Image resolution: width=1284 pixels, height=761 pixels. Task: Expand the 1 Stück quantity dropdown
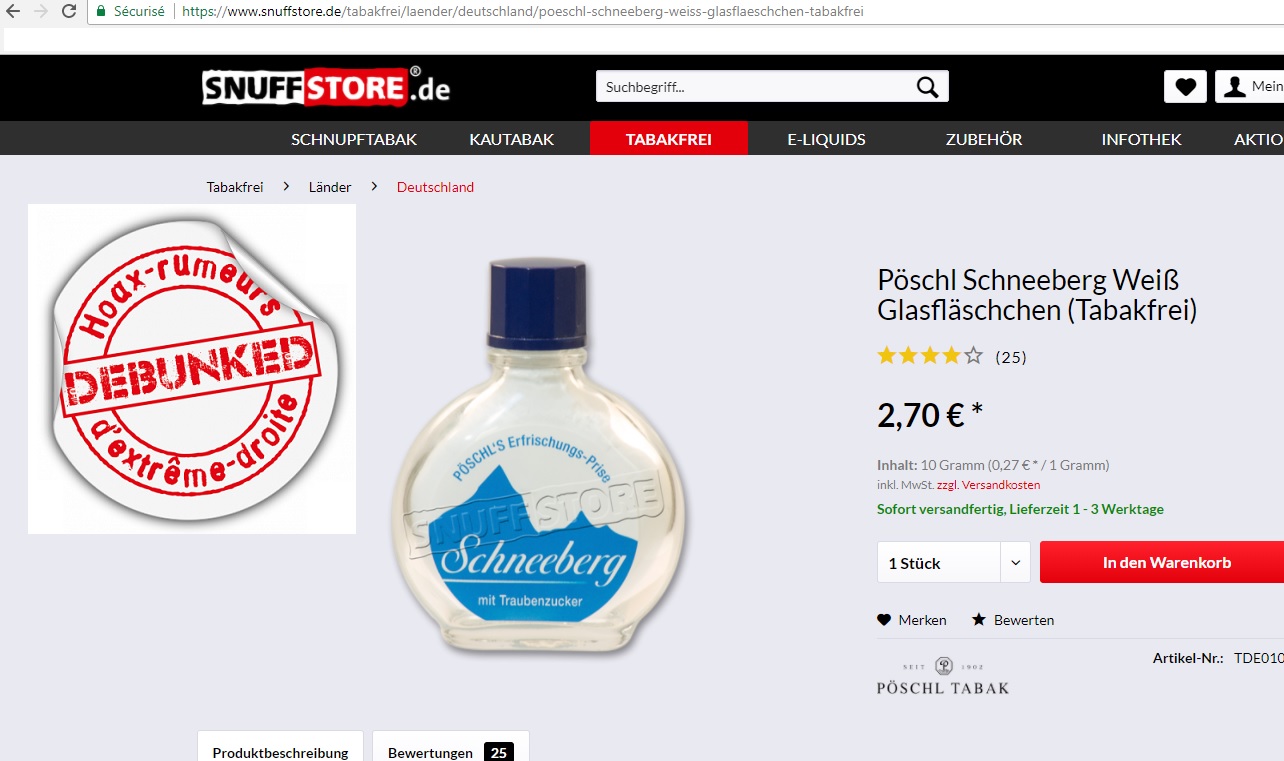point(953,562)
